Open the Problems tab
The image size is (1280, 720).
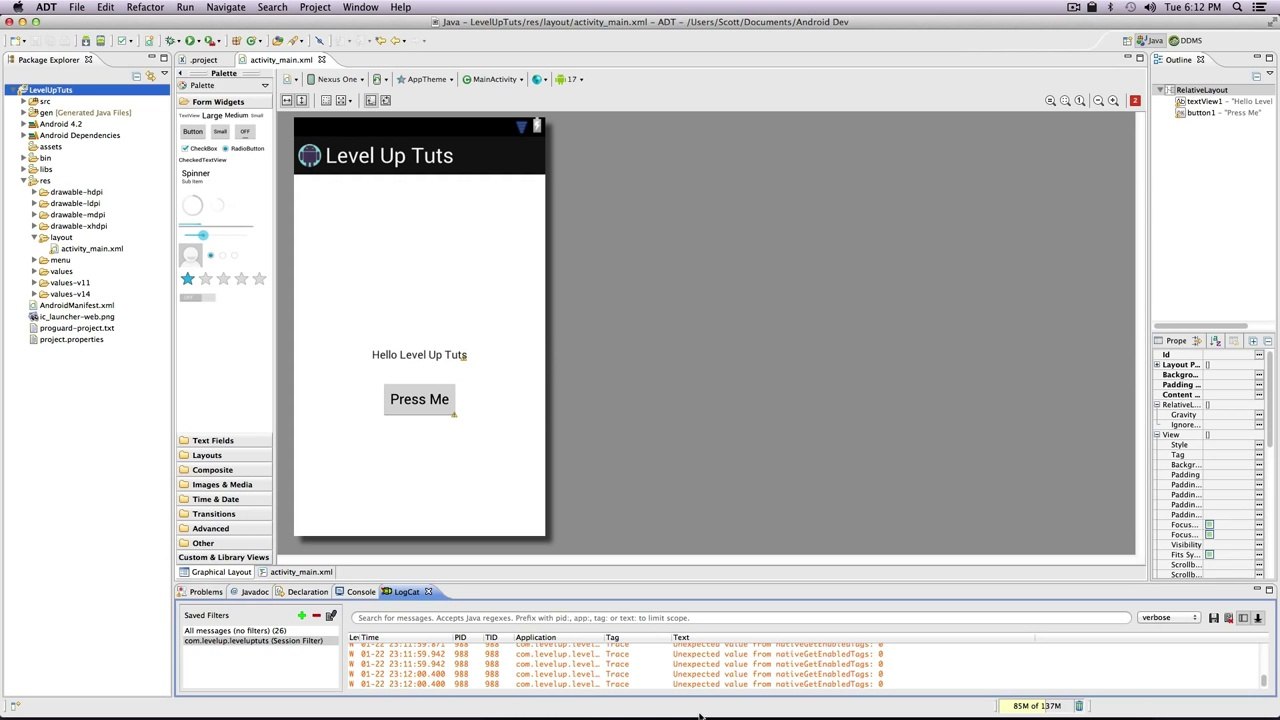coord(200,592)
